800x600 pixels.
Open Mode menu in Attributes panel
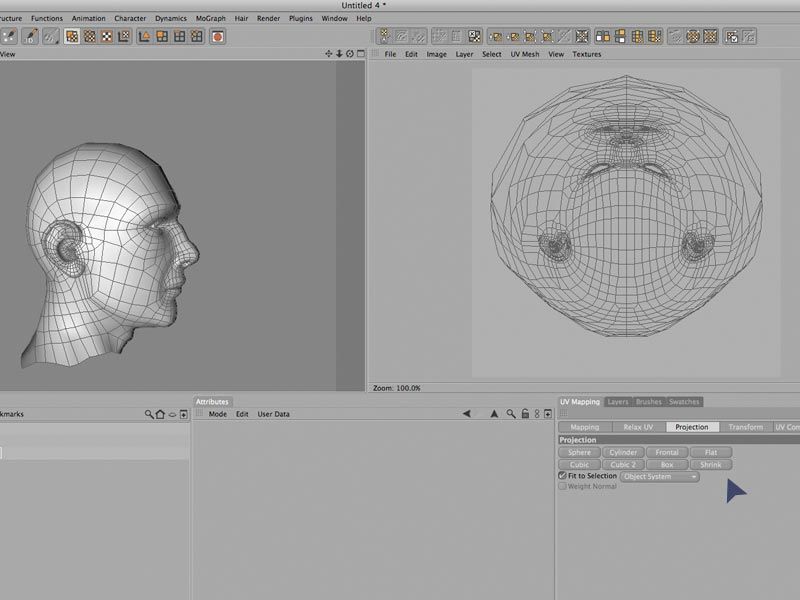217,414
